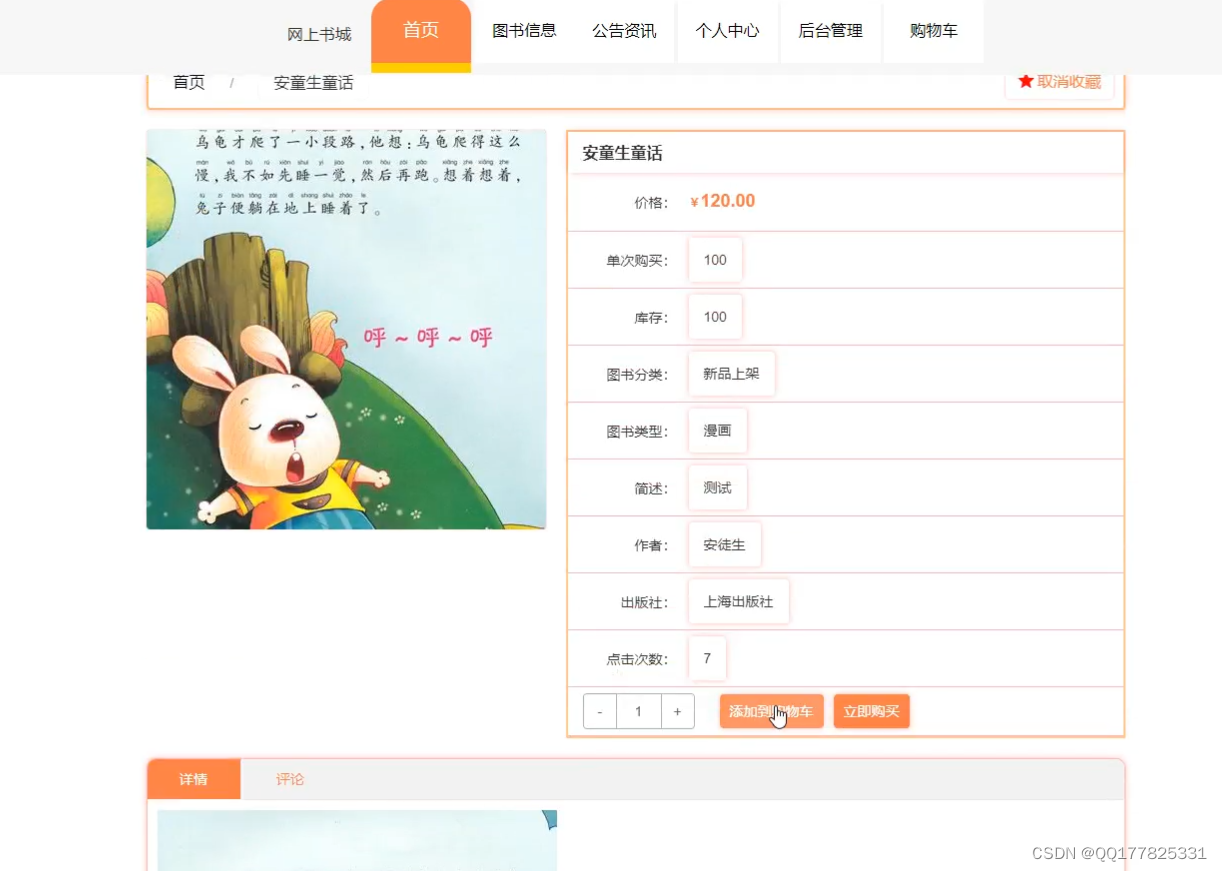Click the 立即购买 button

click(871, 711)
